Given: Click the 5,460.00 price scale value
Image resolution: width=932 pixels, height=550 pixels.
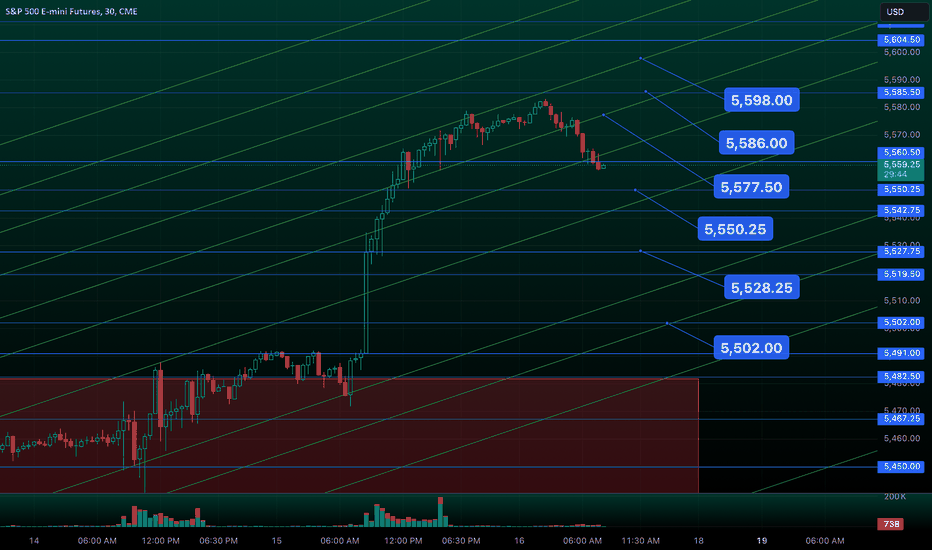Looking at the screenshot, I should [902, 439].
